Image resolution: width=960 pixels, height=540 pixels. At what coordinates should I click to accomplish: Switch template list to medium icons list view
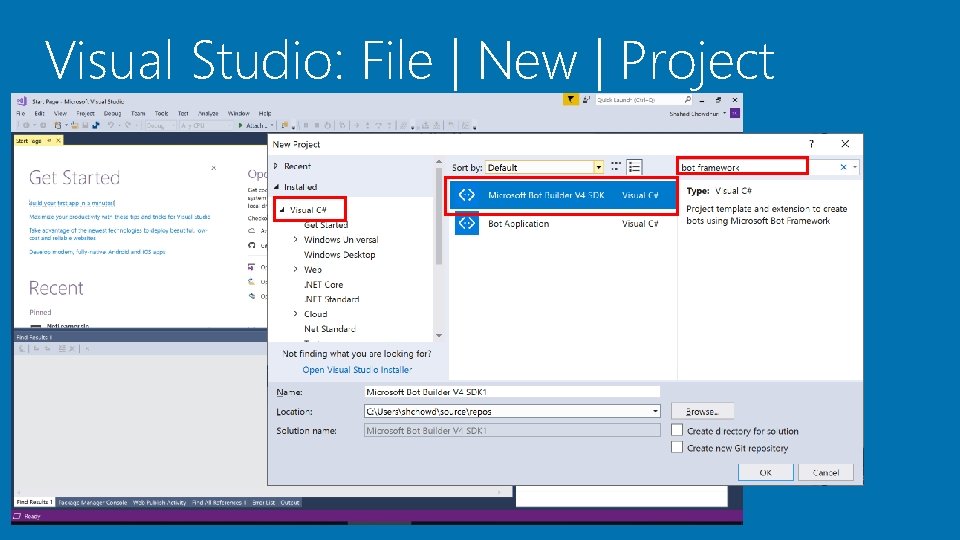tap(634, 167)
